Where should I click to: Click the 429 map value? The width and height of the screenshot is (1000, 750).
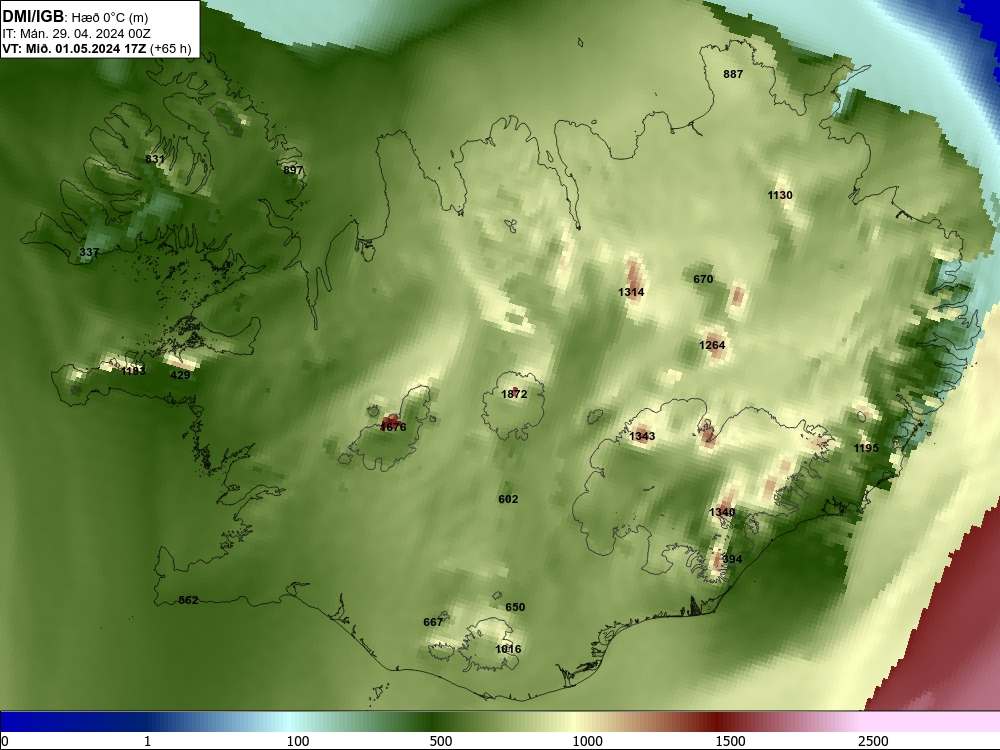(x=180, y=375)
